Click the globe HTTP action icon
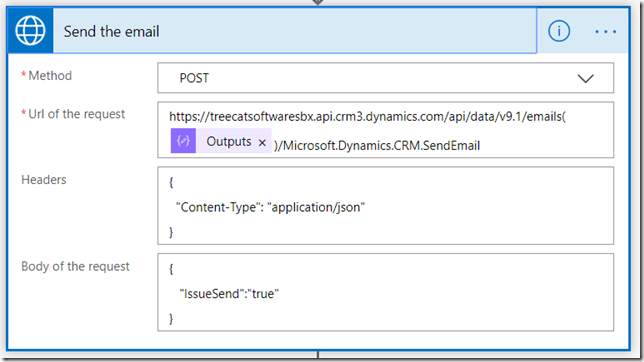 pos(30,31)
